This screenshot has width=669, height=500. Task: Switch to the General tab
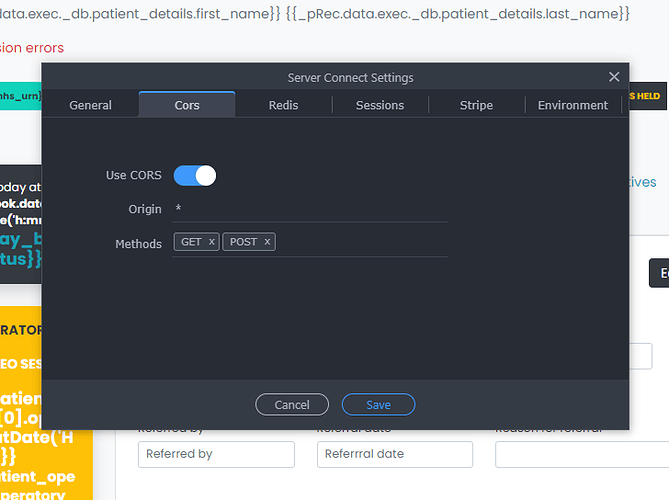coord(90,105)
